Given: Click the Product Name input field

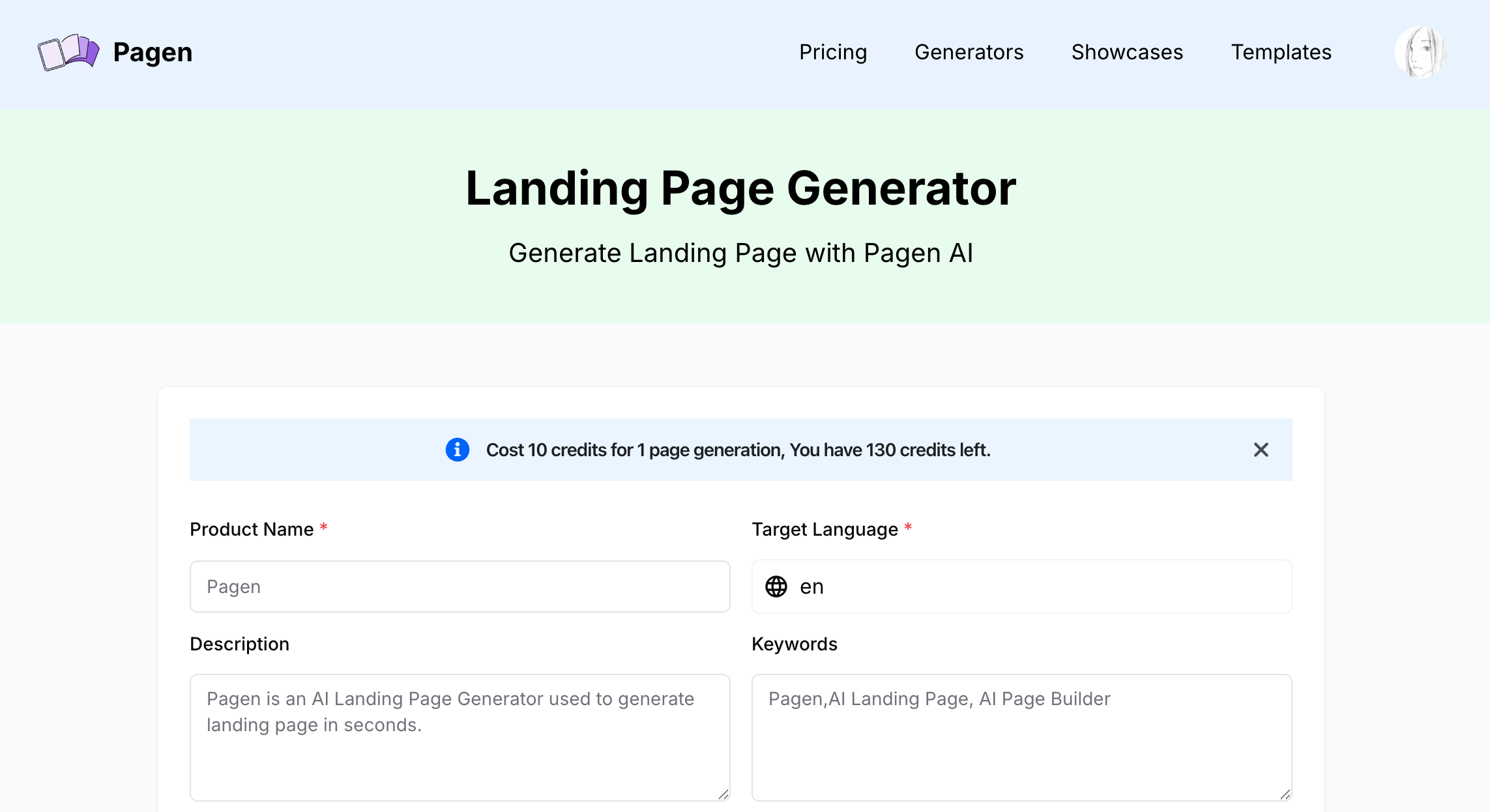Looking at the screenshot, I should [460, 587].
